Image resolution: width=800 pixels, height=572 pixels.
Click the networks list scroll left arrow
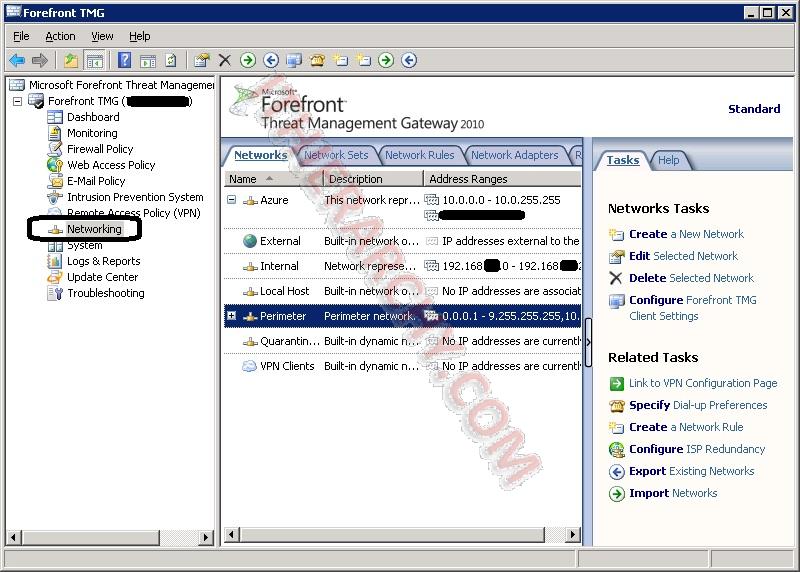pyautogui.click(x=232, y=535)
